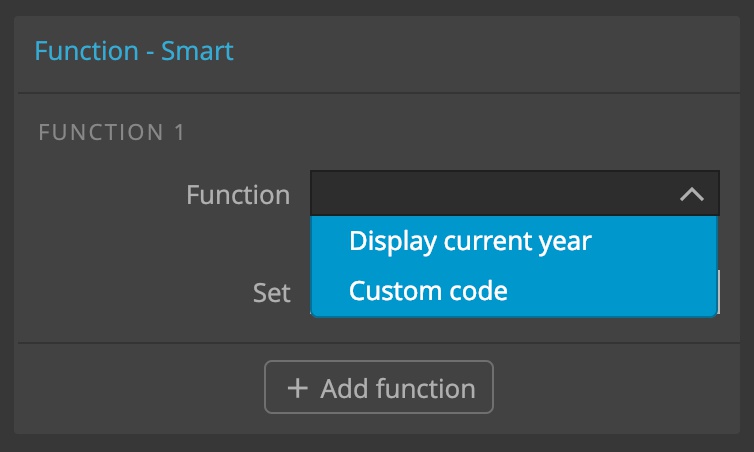Click the Smart word in panel title
Image resolution: width=754 pixels, height=452 pixels.
tap(197, 51)
